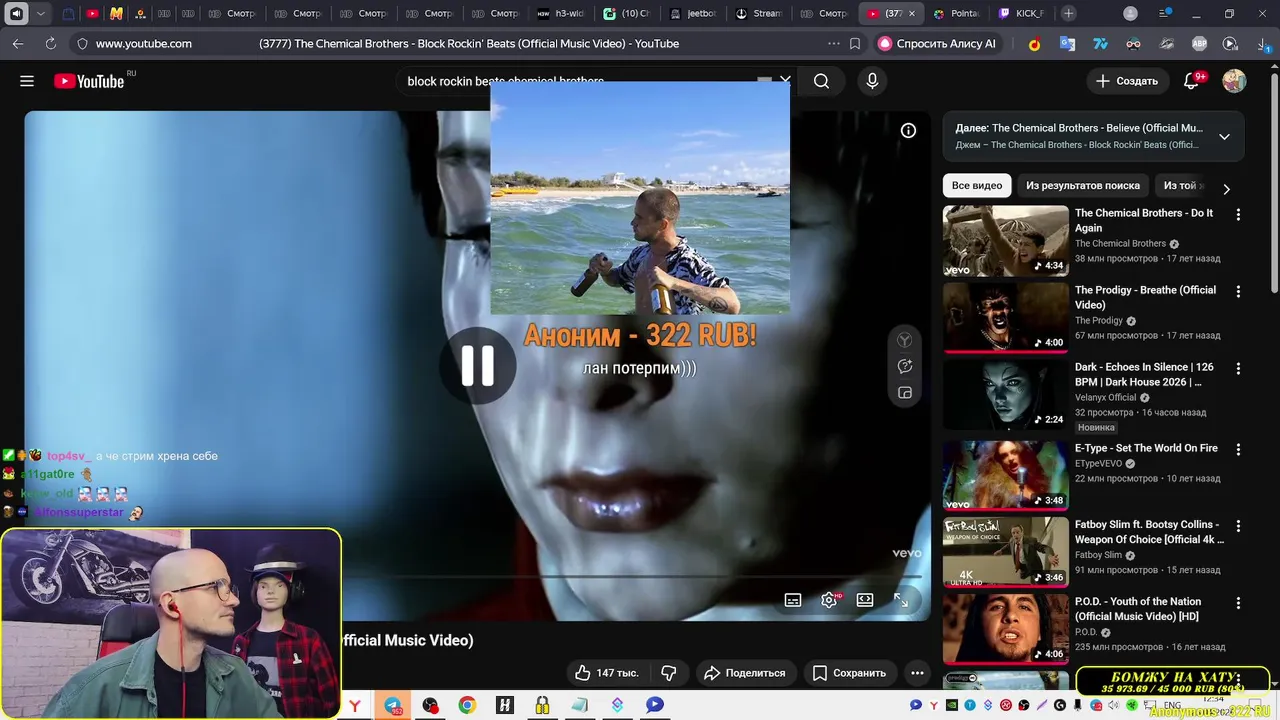Open Google Chrome from the taskbar
This screenshot has height=720, width=1280.
[467, 705]
